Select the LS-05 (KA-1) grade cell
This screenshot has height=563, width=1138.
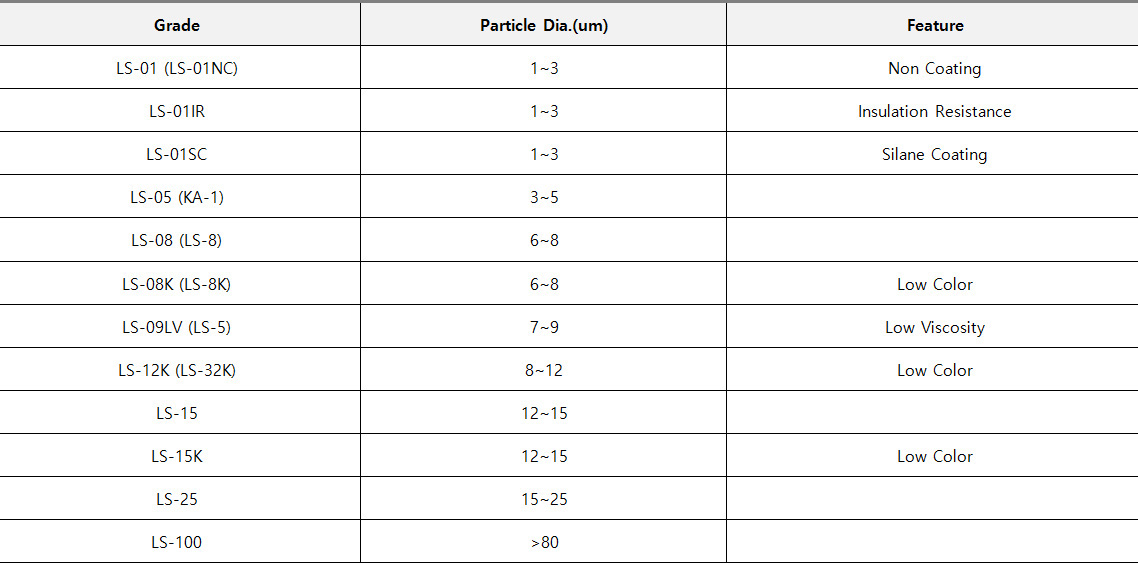point(177,198)
